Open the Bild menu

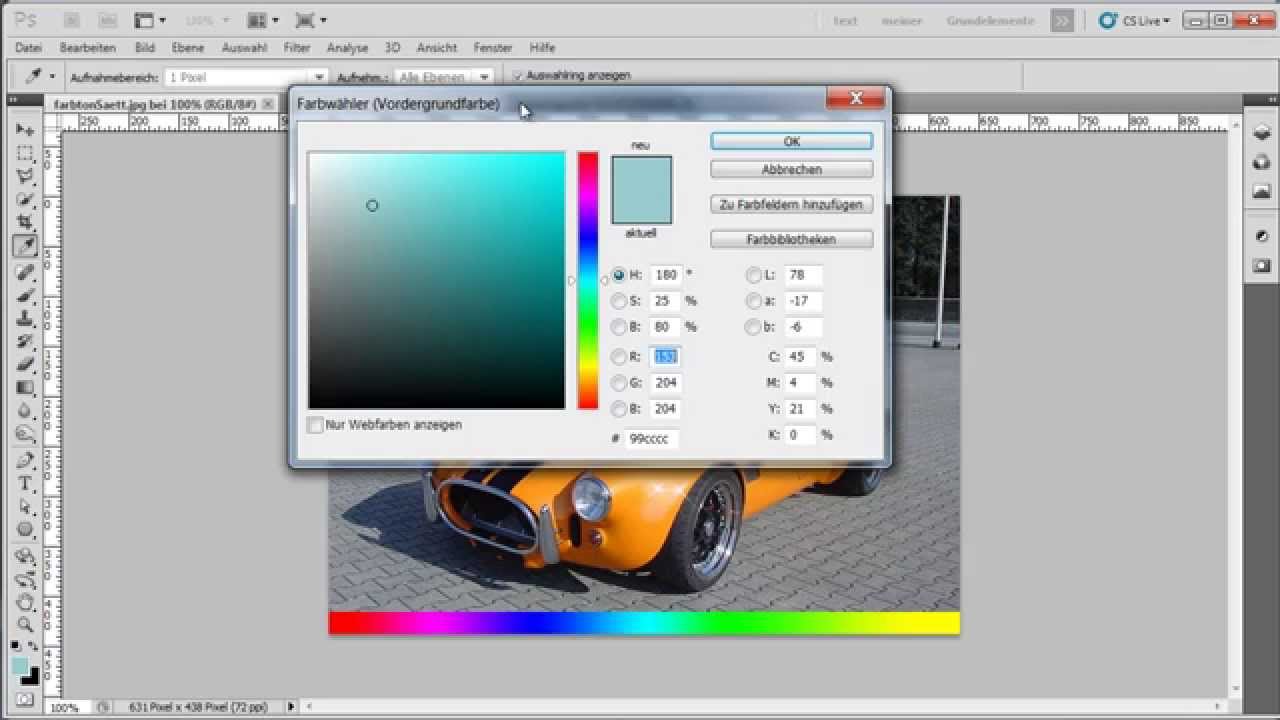(x=145, y=47)
